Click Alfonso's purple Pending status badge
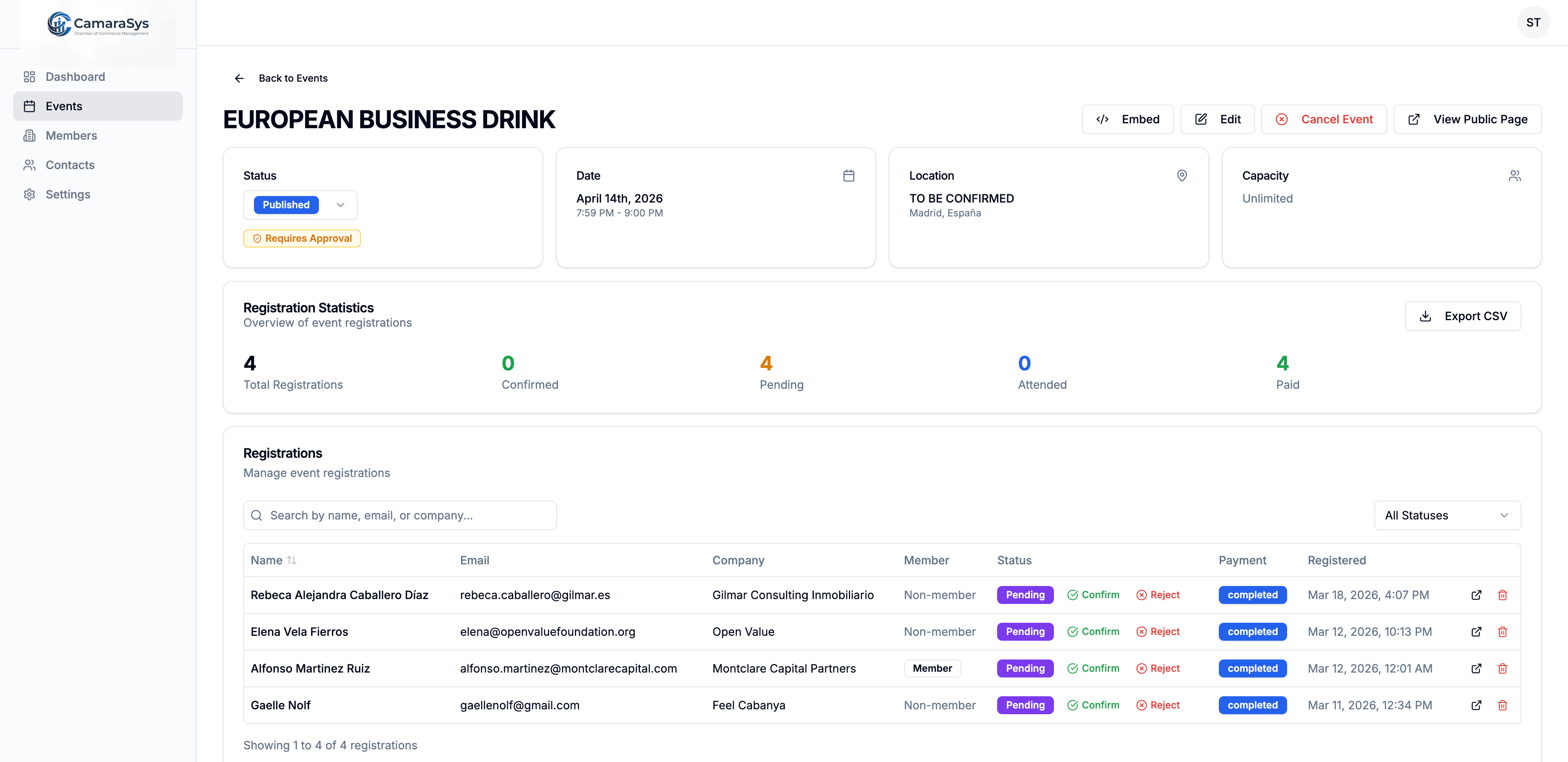Viewport: 1568px width, 762px height. [x=1025, y=668]
